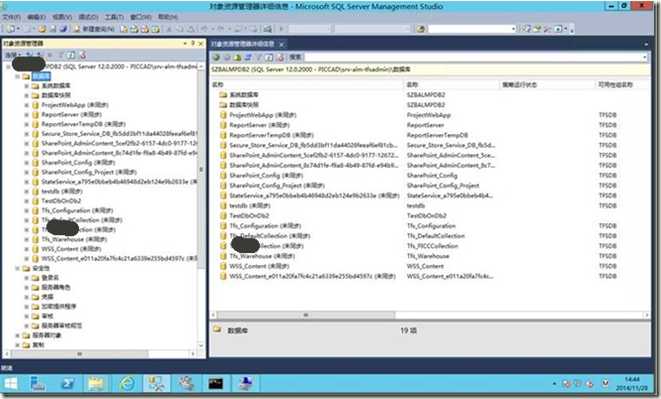Open the 编辑(E) menu
Image resolution: width=661 pixels, height=399 pixels.
tap(36, 17)
